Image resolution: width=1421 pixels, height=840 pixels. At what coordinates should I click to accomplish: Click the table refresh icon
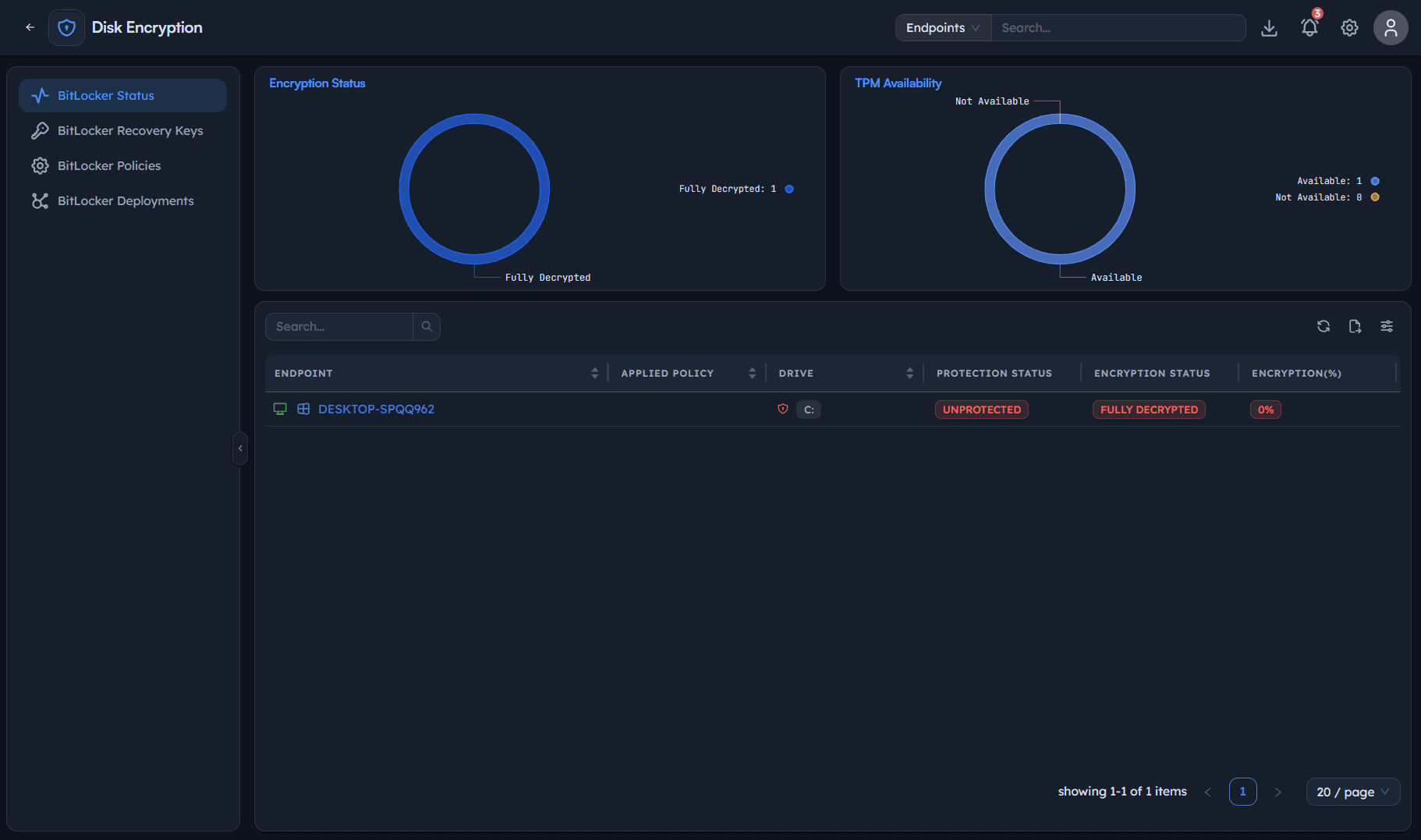(1324, 326)
